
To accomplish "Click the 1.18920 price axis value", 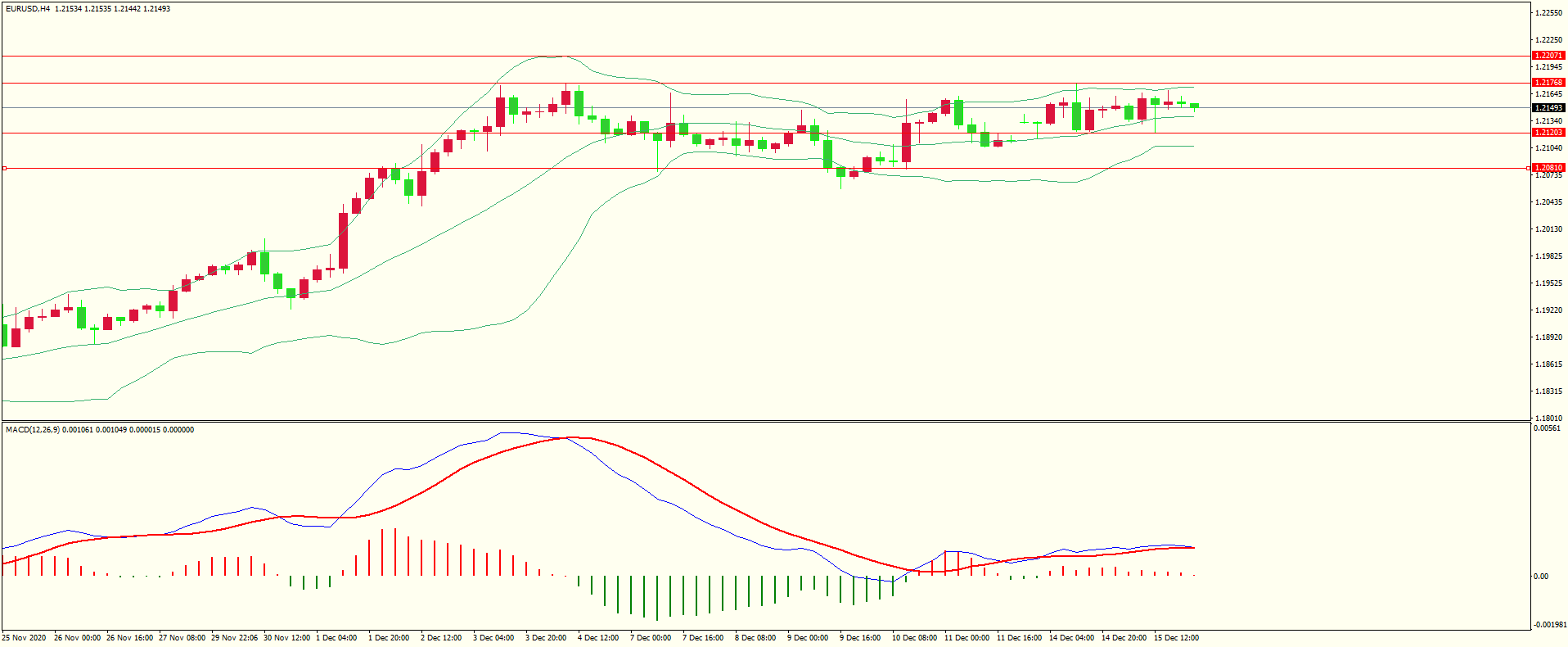I will pyautogui.click(x=1549, y=337).
